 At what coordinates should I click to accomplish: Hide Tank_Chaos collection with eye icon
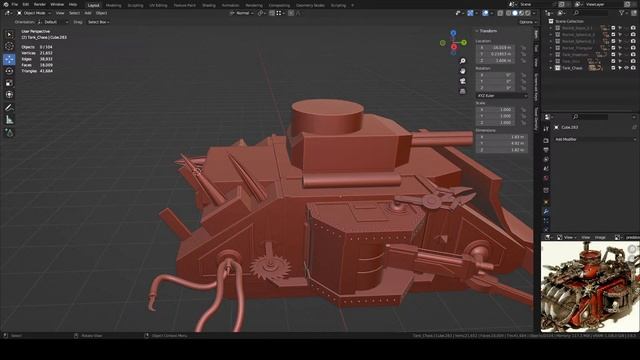tap(627, 68)
